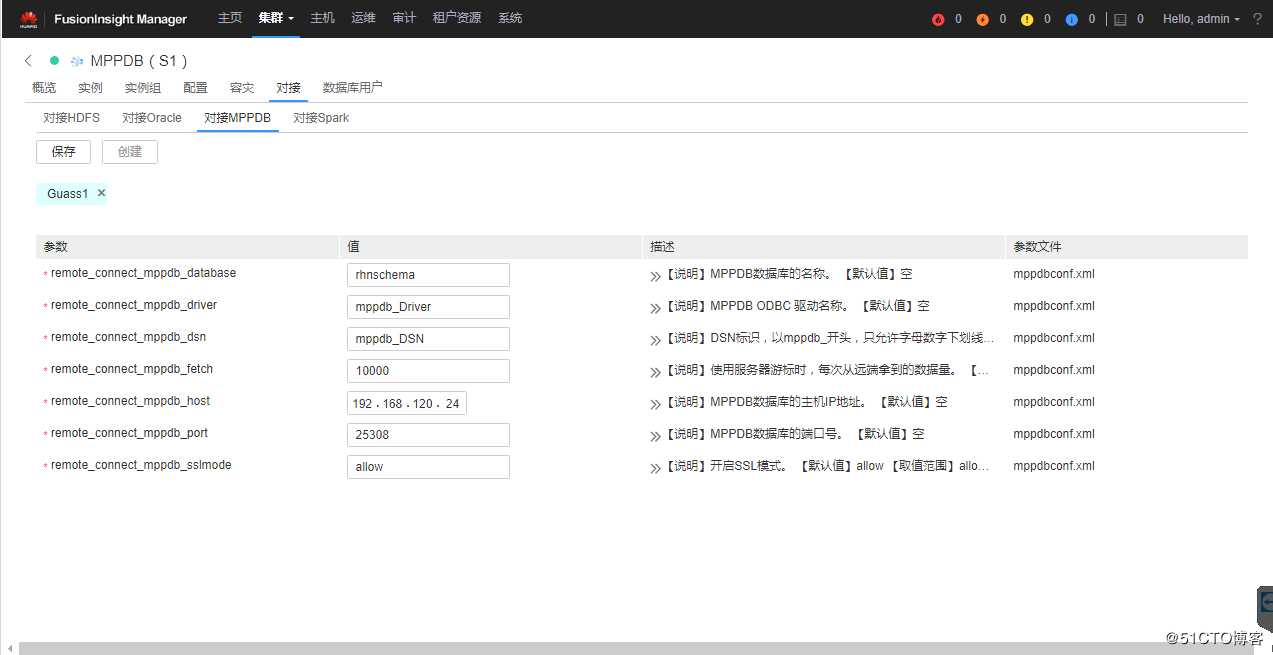
Task: Click the database field with rhnschema
Action: coord(428,274)
